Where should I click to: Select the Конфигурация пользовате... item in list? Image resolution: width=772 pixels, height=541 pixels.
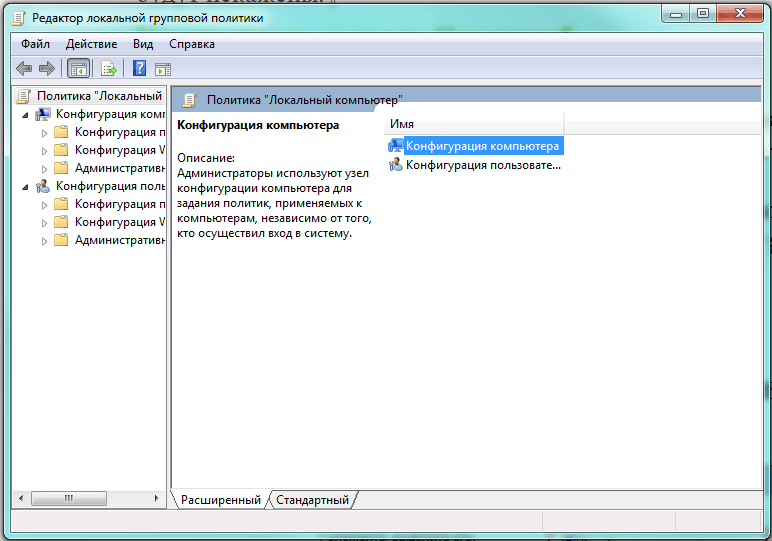pos(476,165)
